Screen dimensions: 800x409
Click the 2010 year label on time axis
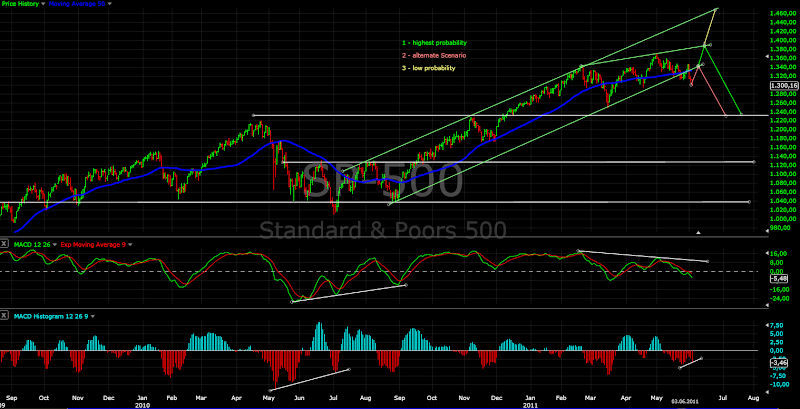142,405
